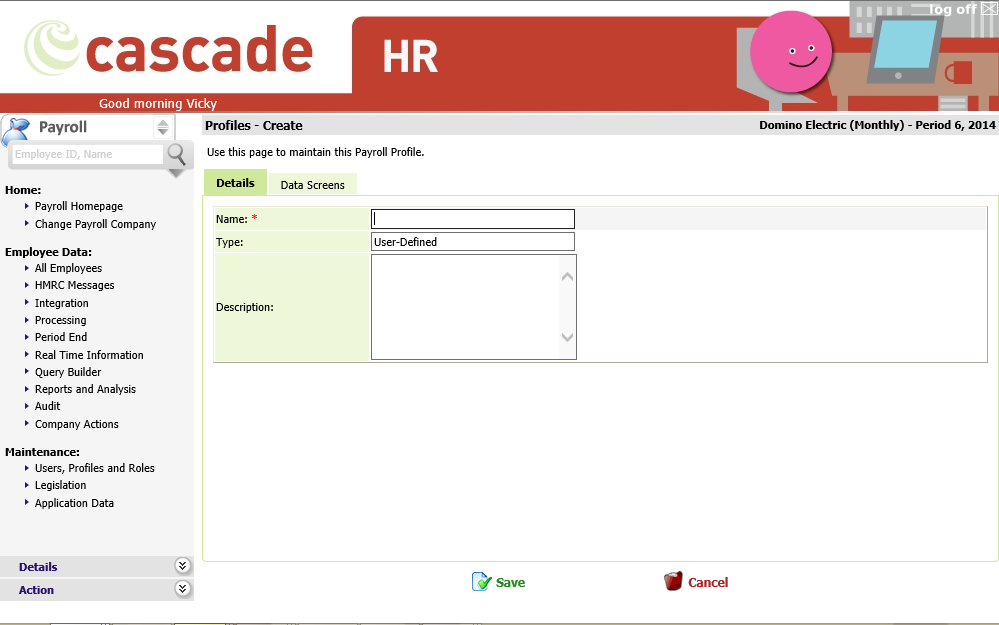This screenshot has height=625, width=999.
Task: Expand the Details sidebar panel chevron
Action: pyautogui.click(x=182, y=566)
